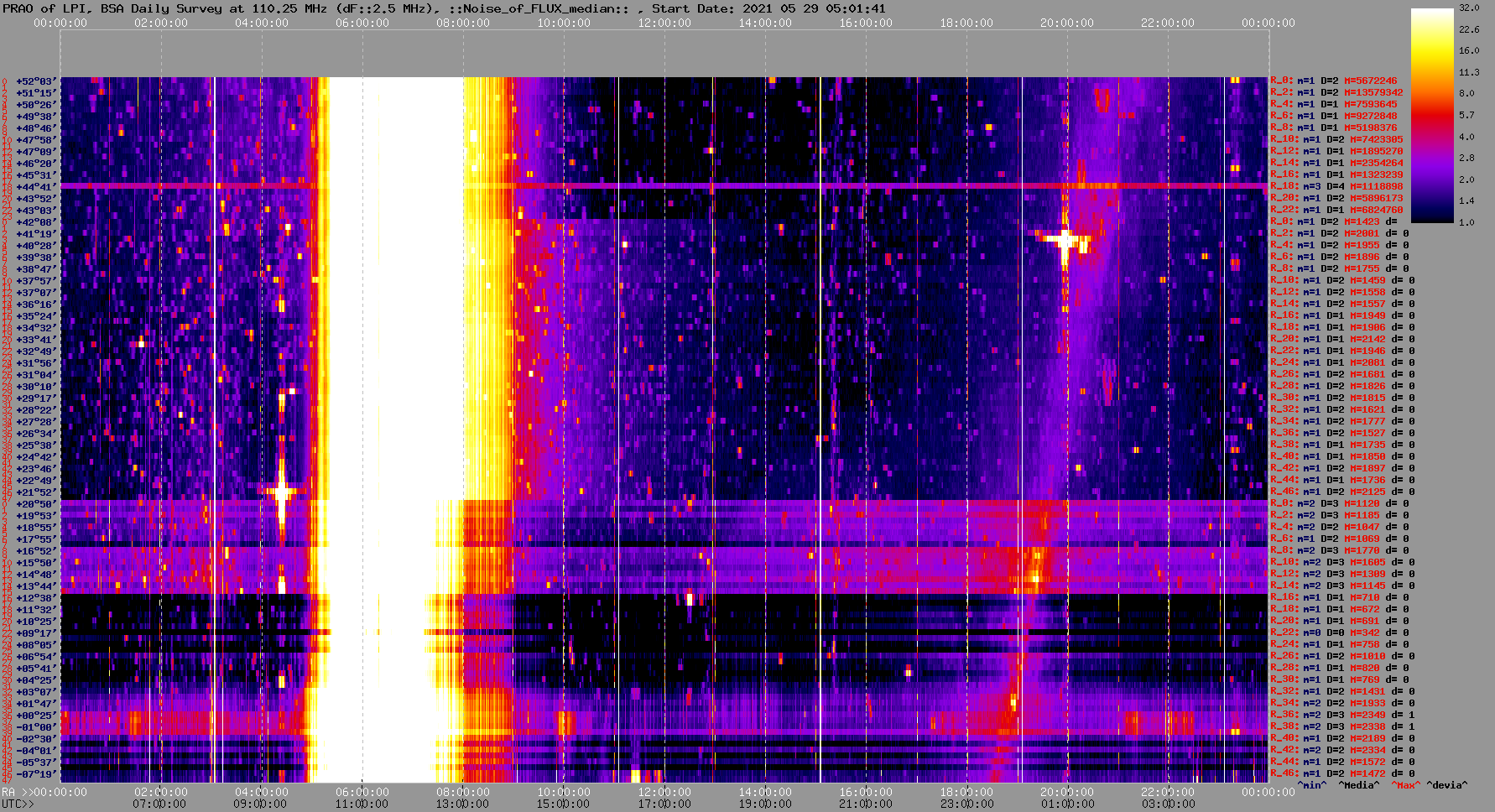This screenshot has width=1495, height=812.
Task: Click the +52°03' declination label
Action: coord(36,81)
